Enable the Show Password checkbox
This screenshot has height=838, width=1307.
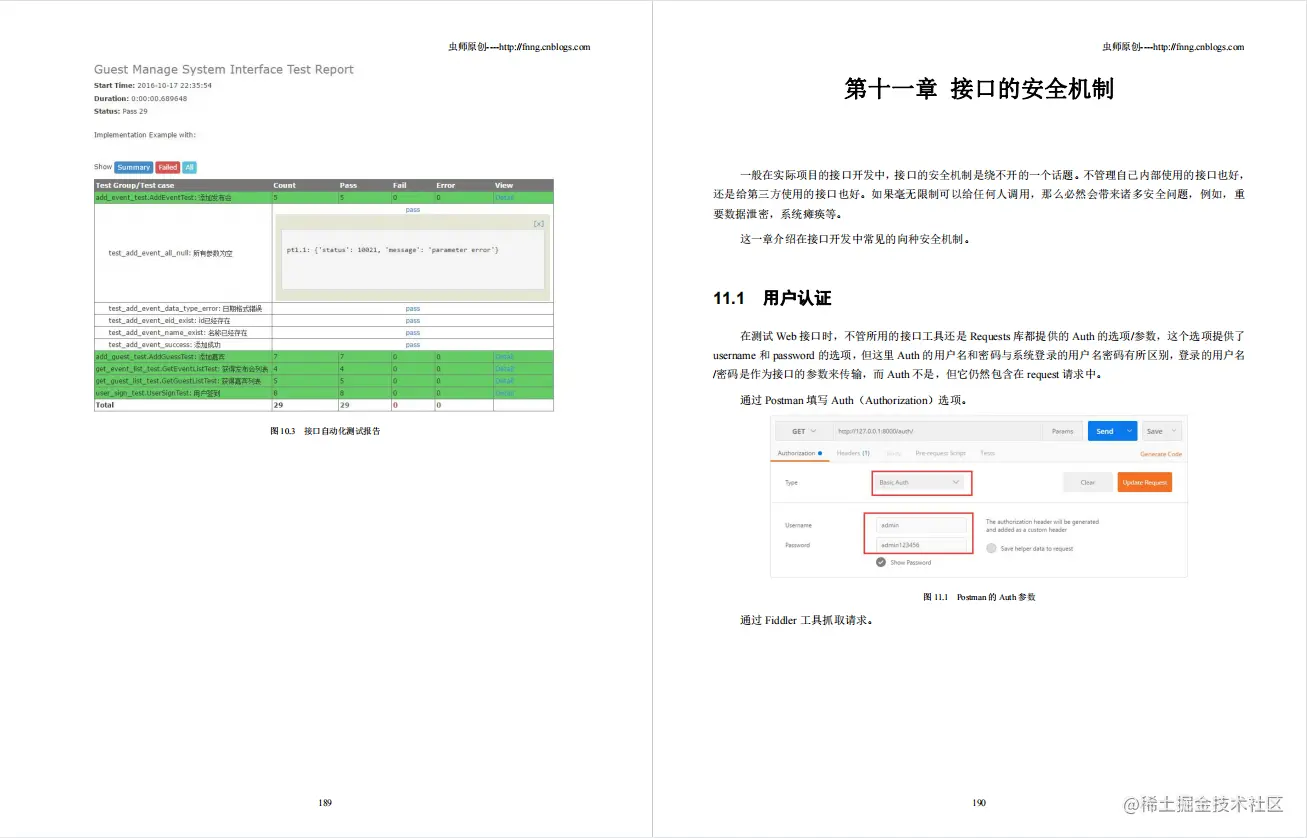pyautogui.click(x=881, y=562)
